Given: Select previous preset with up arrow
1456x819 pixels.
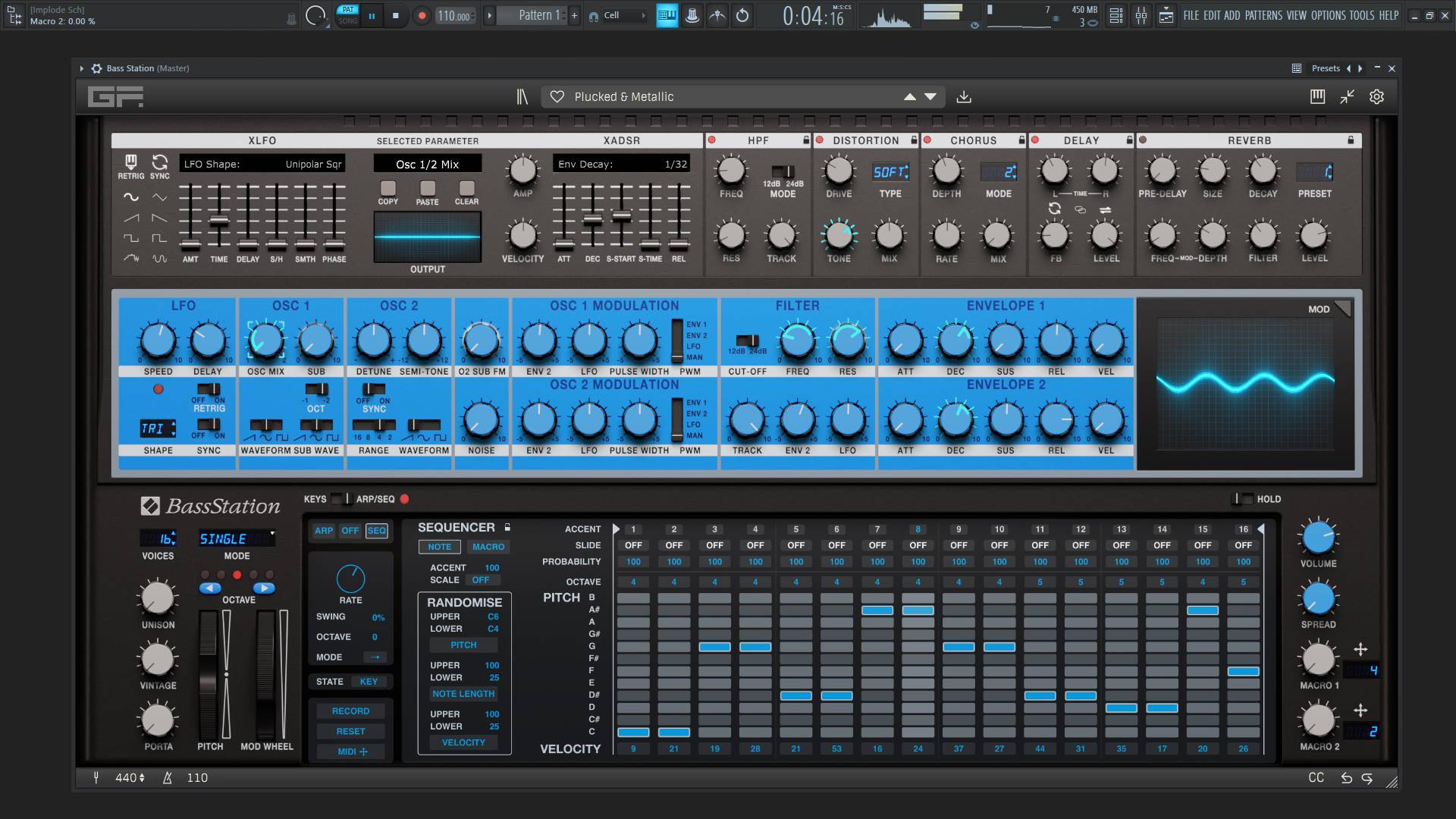Looking at the screenshot, I should (x=909, y=97).
